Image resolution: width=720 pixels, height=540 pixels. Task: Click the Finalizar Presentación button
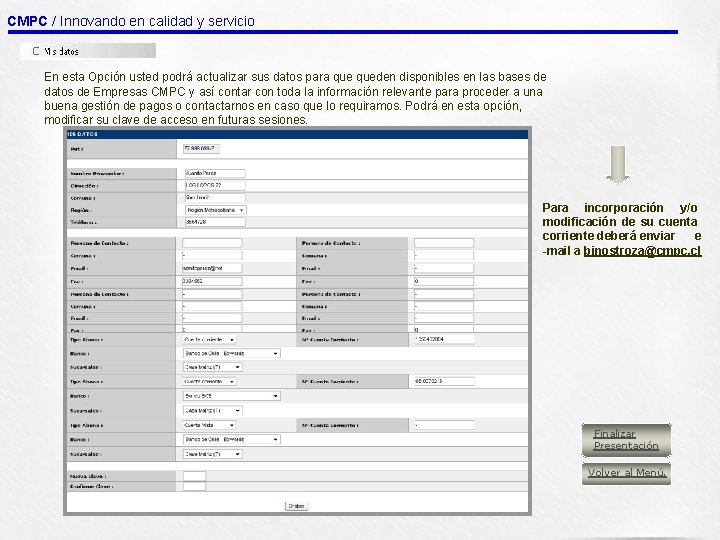(626, 440)
